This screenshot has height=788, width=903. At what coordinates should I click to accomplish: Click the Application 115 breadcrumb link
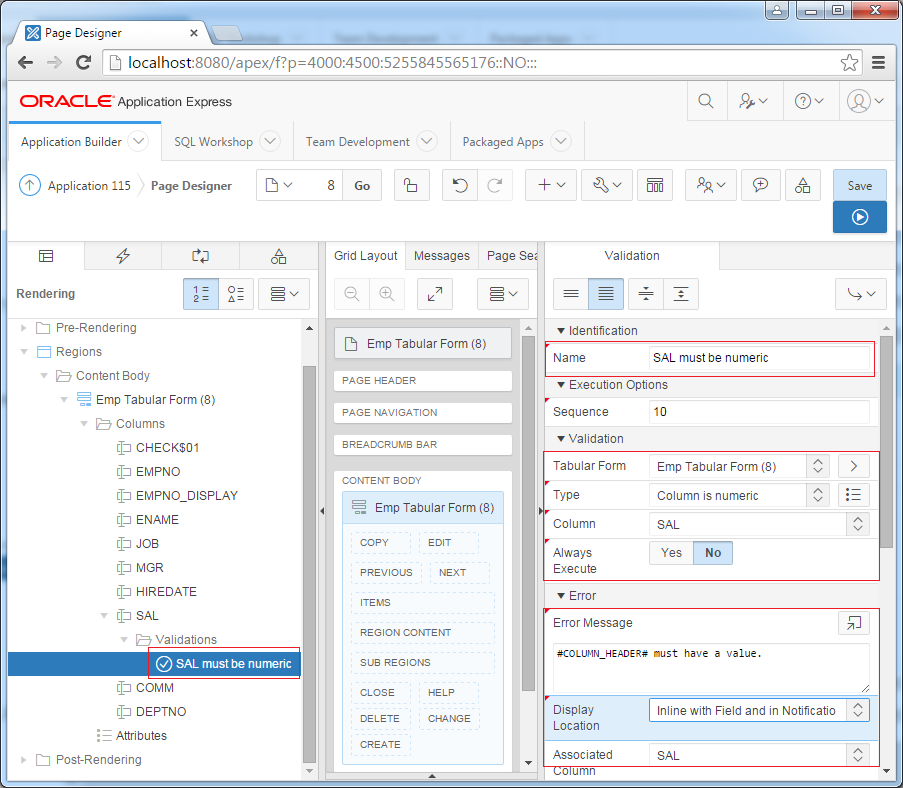click(x=89, y=185)
